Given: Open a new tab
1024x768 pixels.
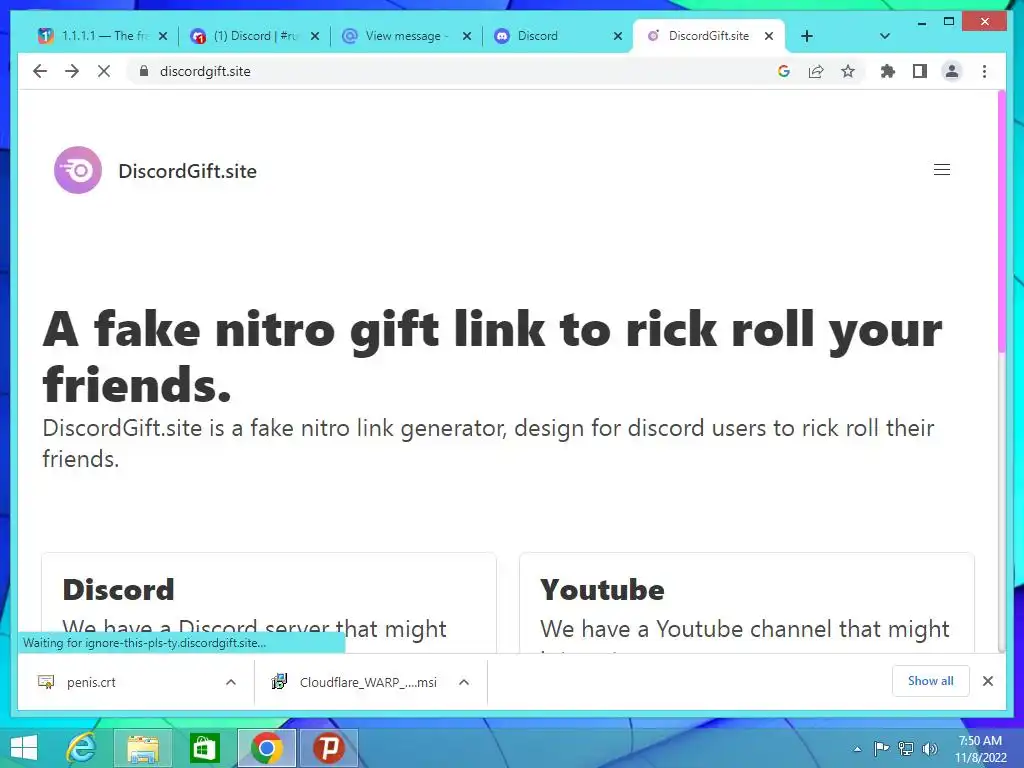Looking at the screenshot, I should [x=807, y=36].
